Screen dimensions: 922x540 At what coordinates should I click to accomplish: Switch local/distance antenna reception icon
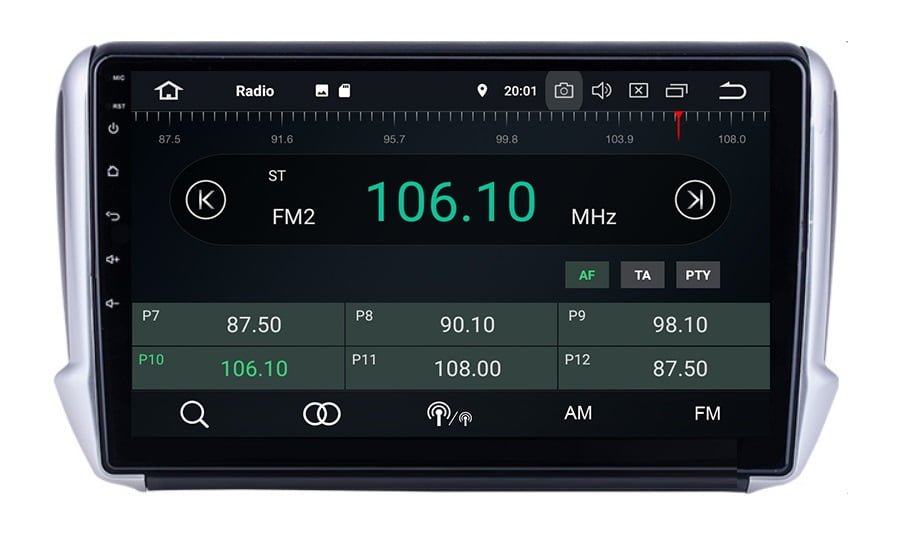tap(449, 414)
